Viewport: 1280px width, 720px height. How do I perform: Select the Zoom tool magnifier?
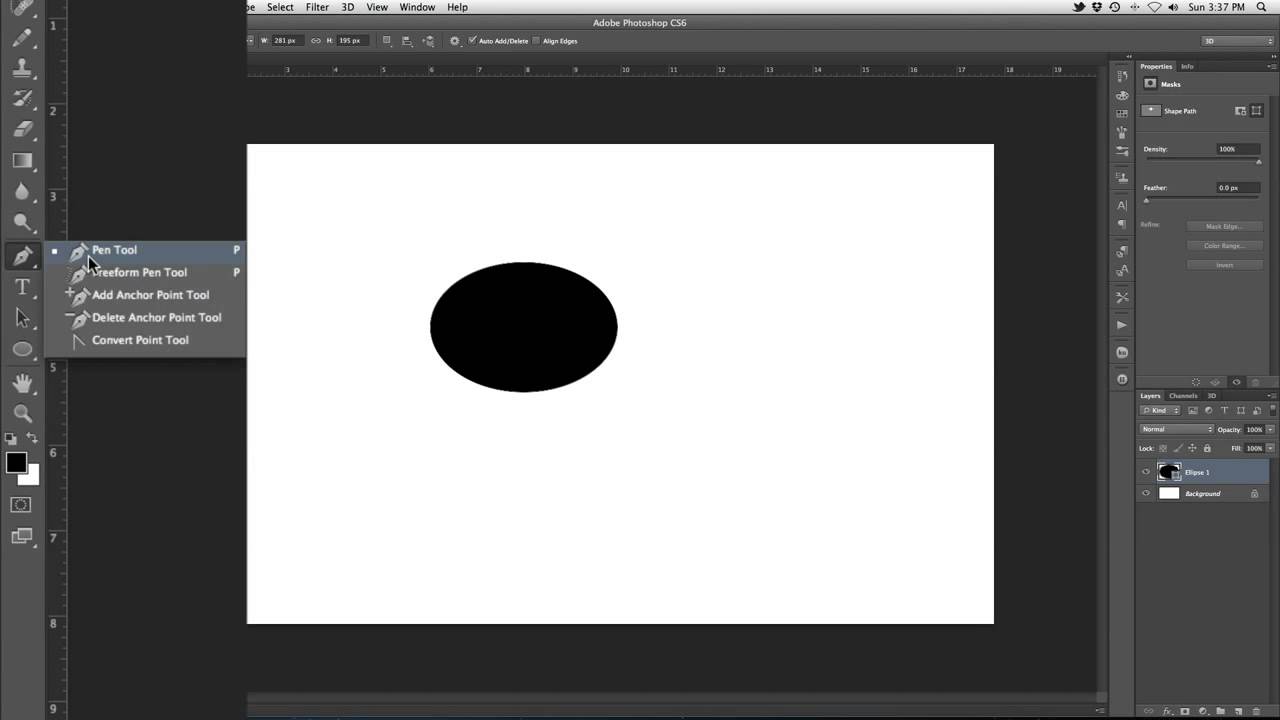point(22,413)
